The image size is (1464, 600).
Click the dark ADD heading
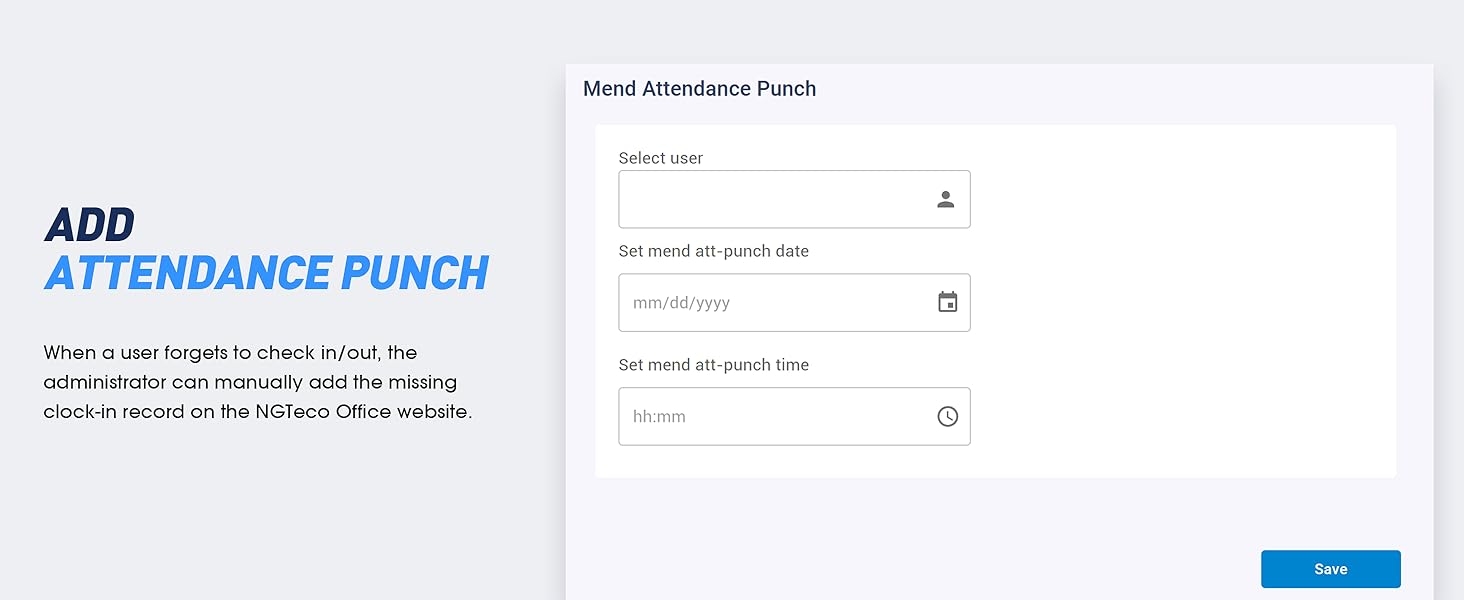click(90, 226)
